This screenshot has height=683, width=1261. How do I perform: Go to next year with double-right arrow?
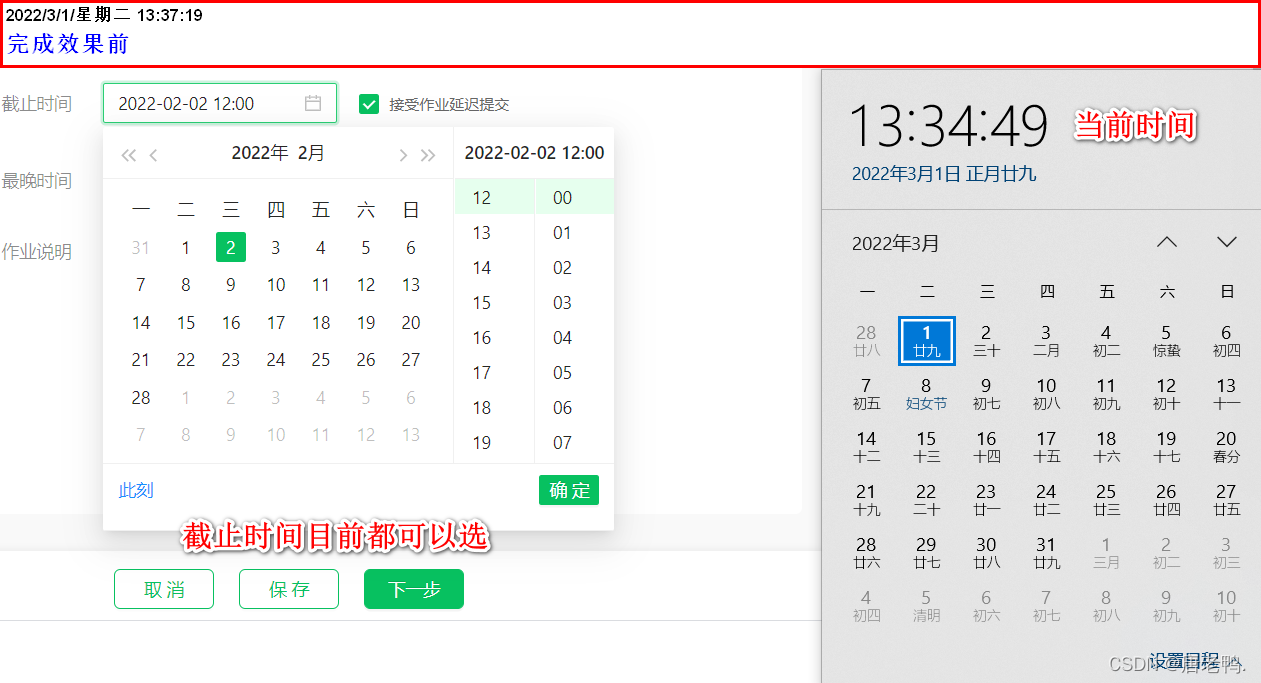tap(427, 154)
